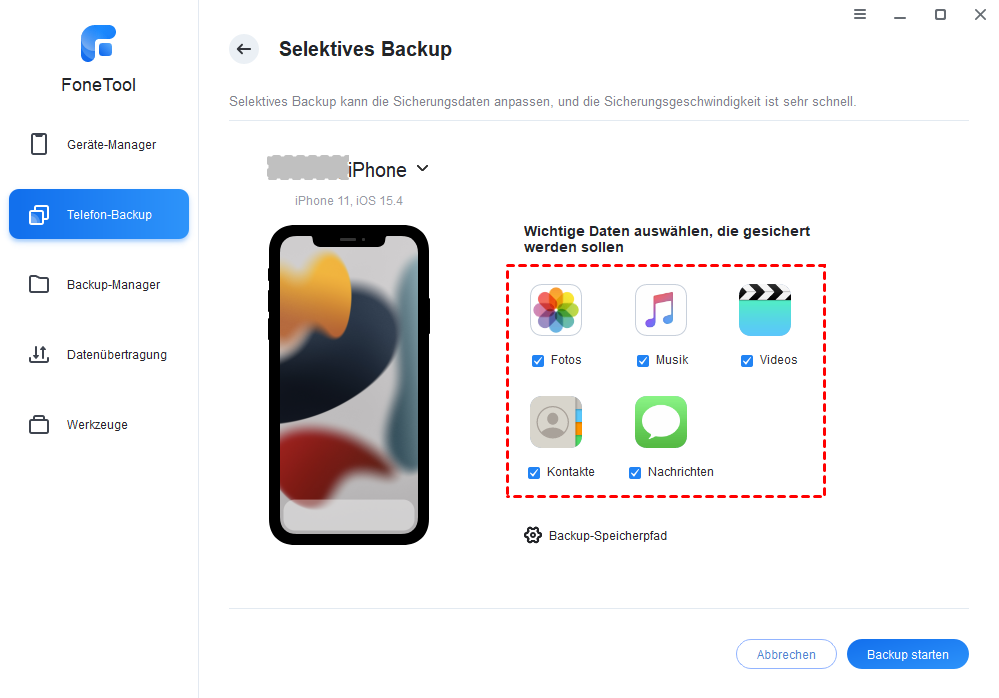Select Datenübertragung in the sidebar
The width and height of the screenshot is (999, 698).
point(99,354)
